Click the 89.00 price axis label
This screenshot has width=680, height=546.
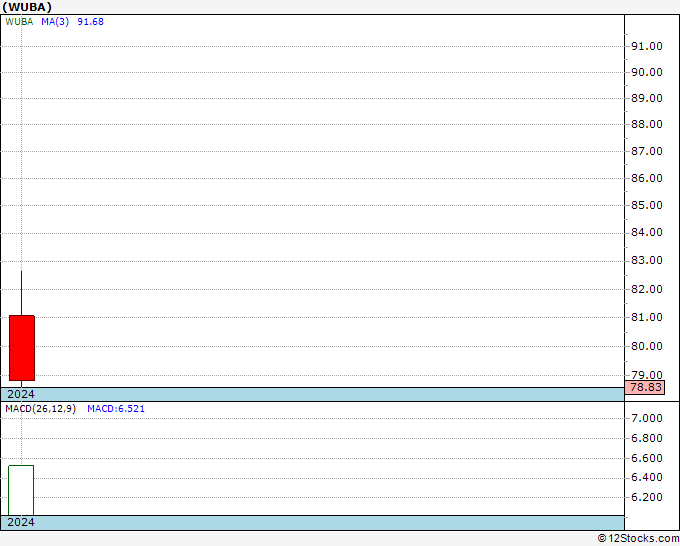pyautogui.click(x=647, y=98)
